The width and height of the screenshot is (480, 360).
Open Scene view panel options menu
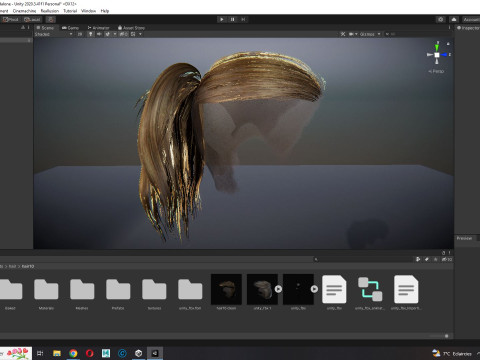(449, 28)
